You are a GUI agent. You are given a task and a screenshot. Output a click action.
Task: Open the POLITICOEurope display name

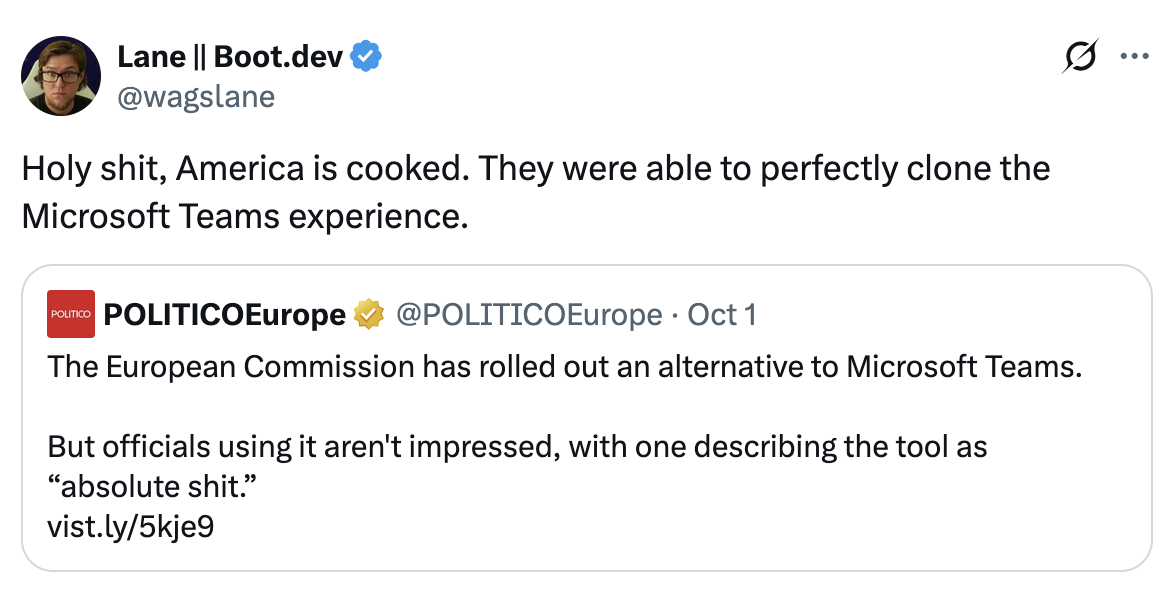[225, 314]
